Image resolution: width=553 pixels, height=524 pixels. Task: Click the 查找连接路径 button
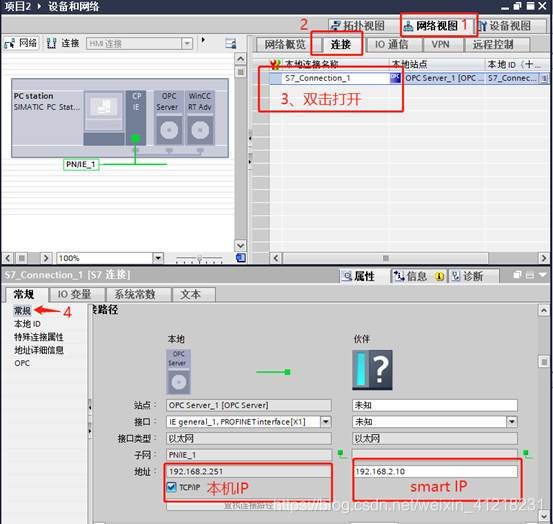[x=249, y=506]
